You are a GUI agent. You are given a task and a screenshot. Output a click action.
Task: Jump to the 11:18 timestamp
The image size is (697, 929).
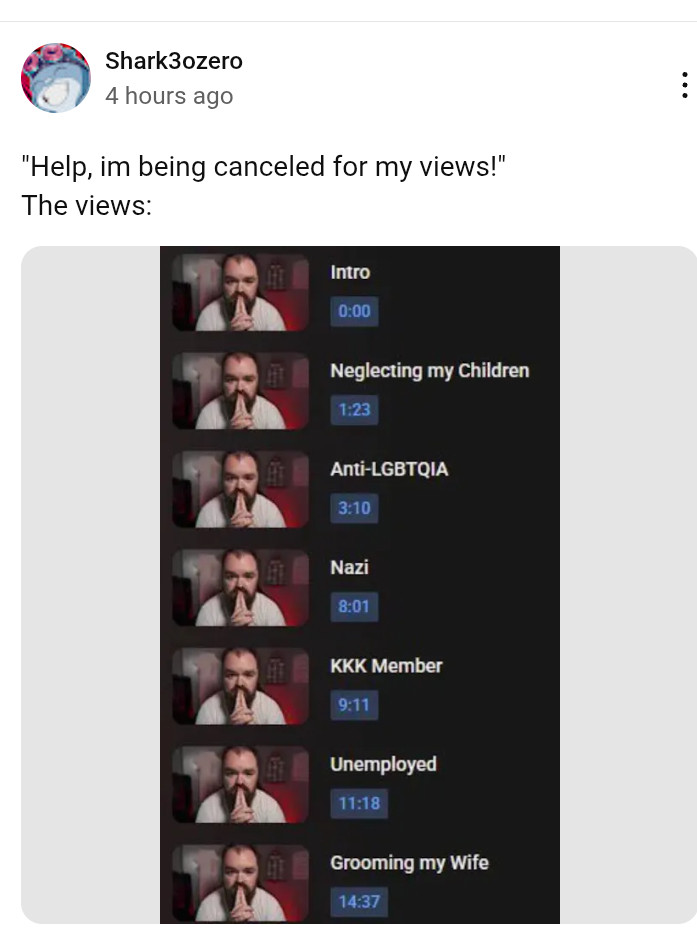(x=359, y=803)
